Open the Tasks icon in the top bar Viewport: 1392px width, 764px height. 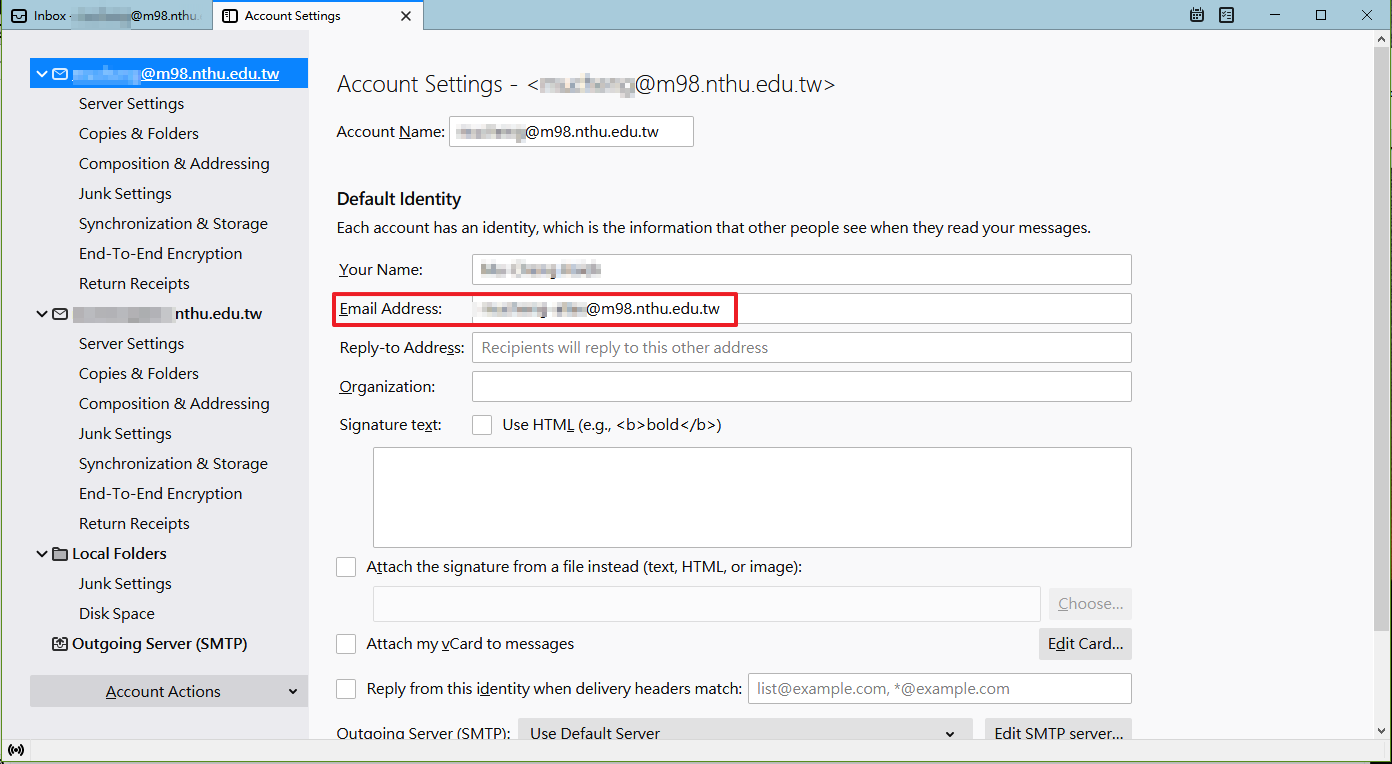1226,15
